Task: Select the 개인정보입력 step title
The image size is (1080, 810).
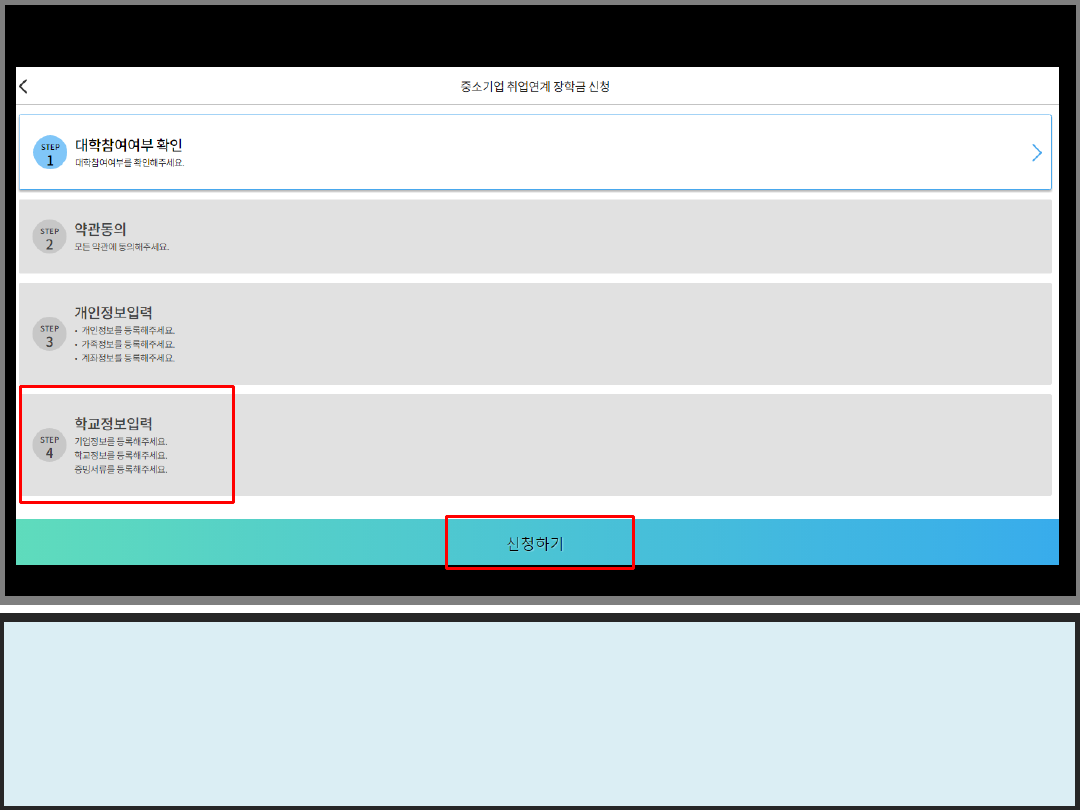Action: (113, 312)
